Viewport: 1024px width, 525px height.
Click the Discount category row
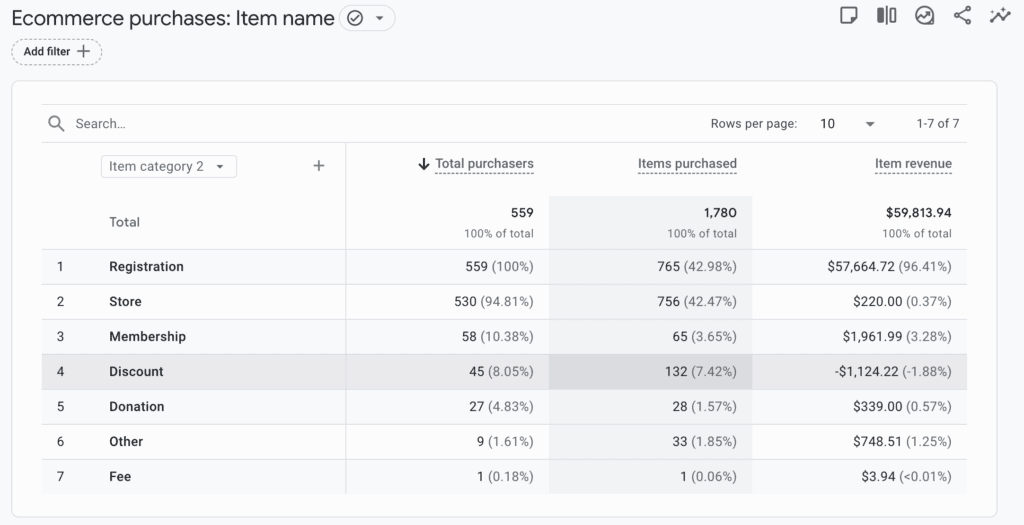coord(136,372)
